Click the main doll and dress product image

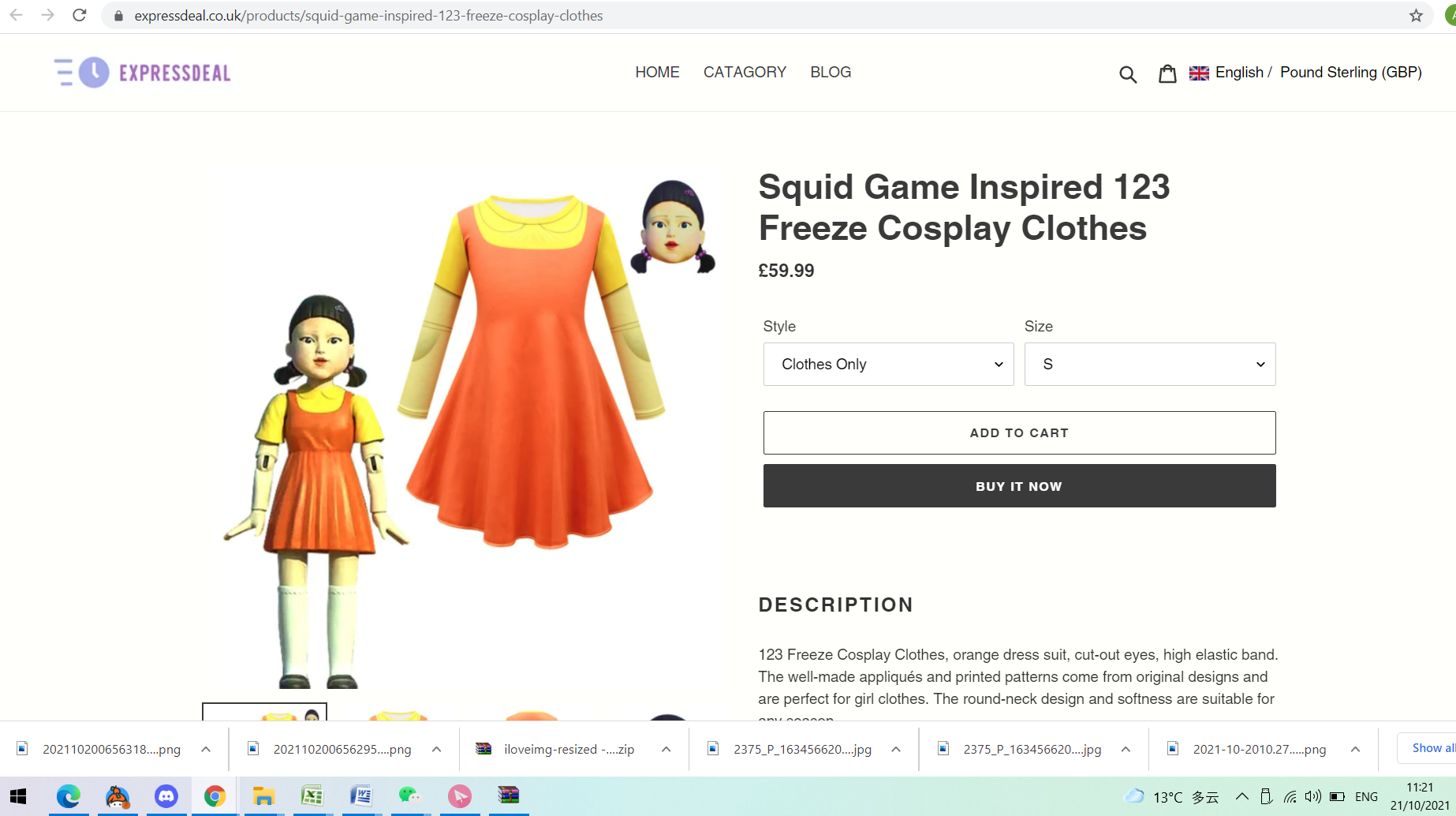pos(465,430)
